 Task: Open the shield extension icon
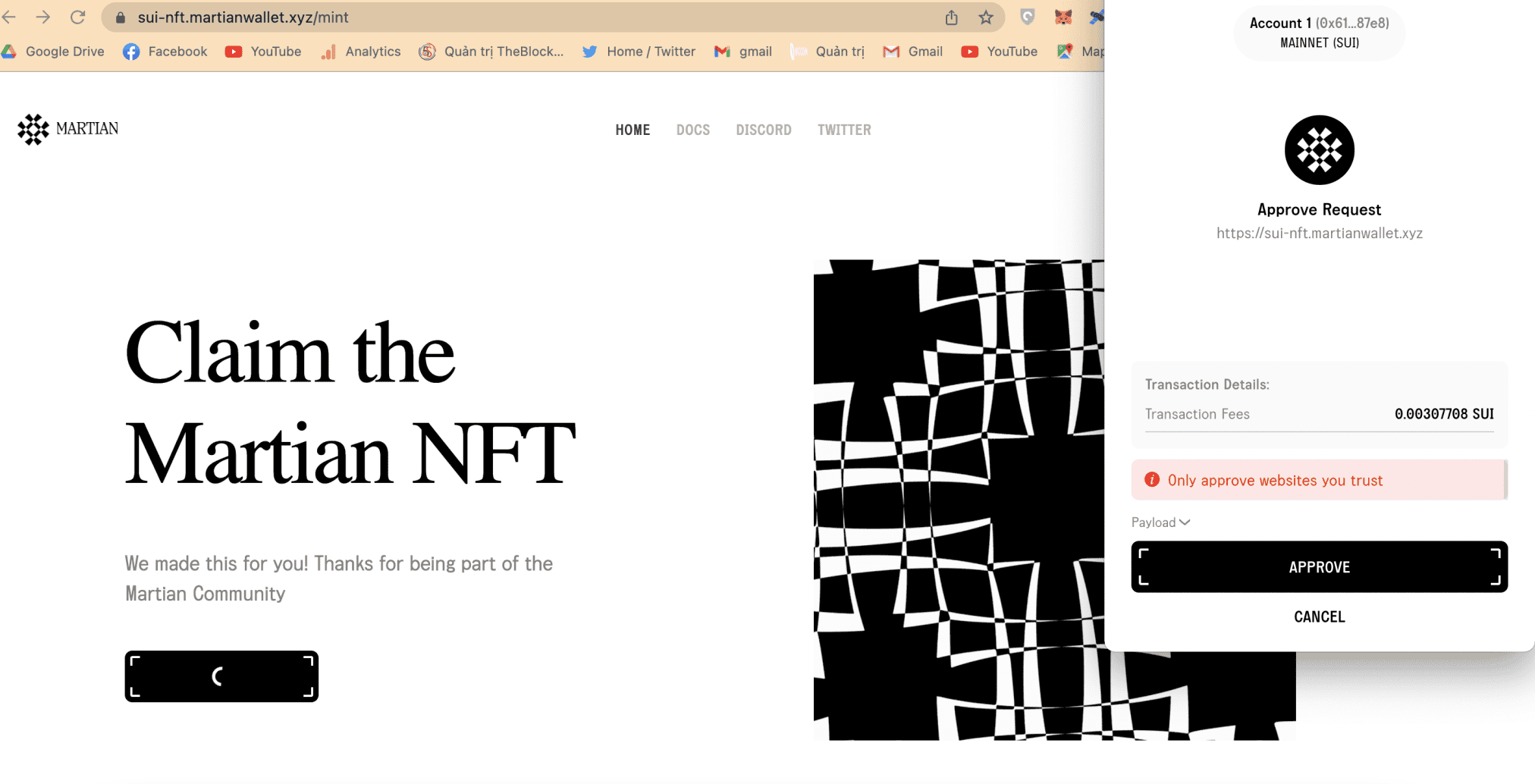1028,17
